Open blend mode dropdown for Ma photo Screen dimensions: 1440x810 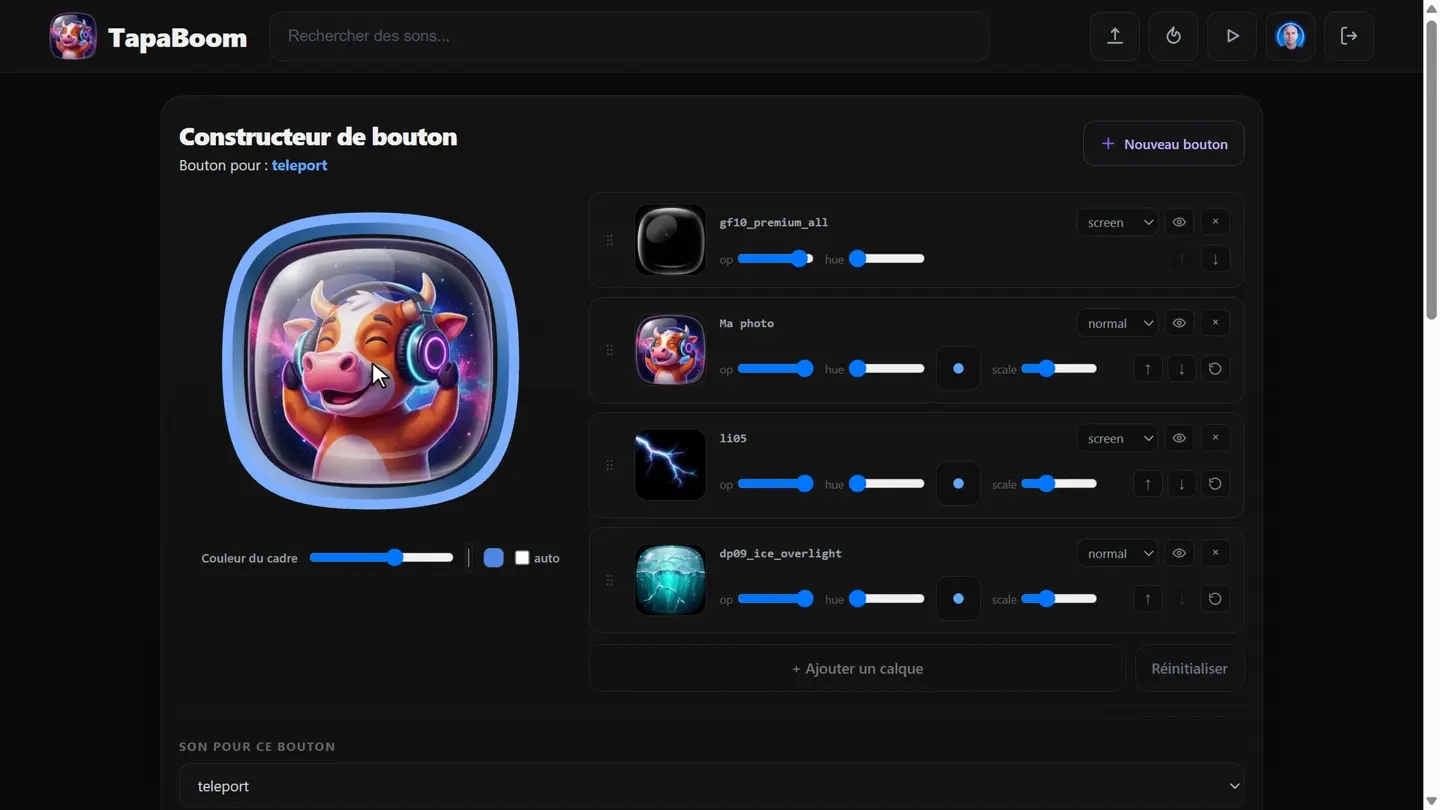click(1117, 323)
